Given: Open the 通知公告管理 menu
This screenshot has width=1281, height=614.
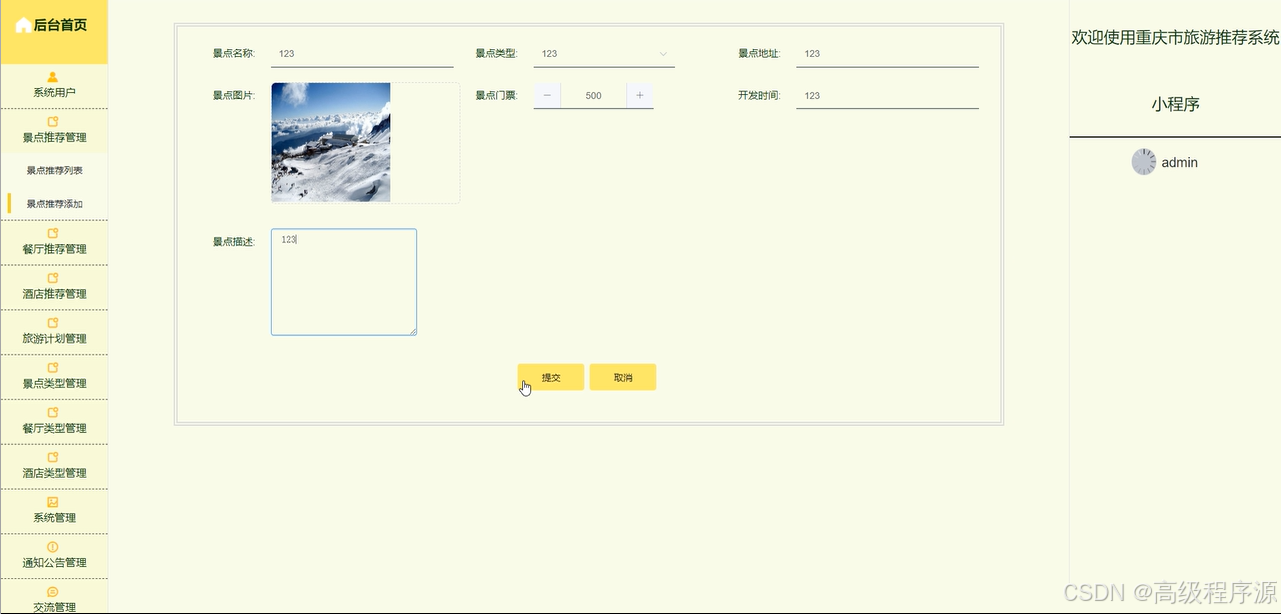Looking at the screenshot, I should 53,556.
